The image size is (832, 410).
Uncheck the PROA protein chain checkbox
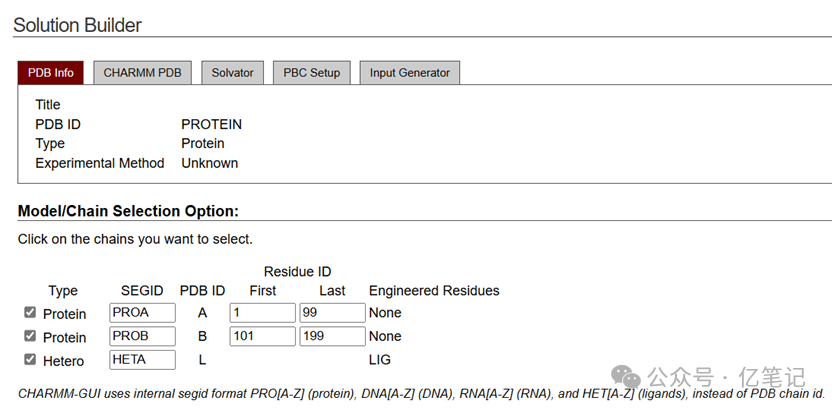point(30,313)
